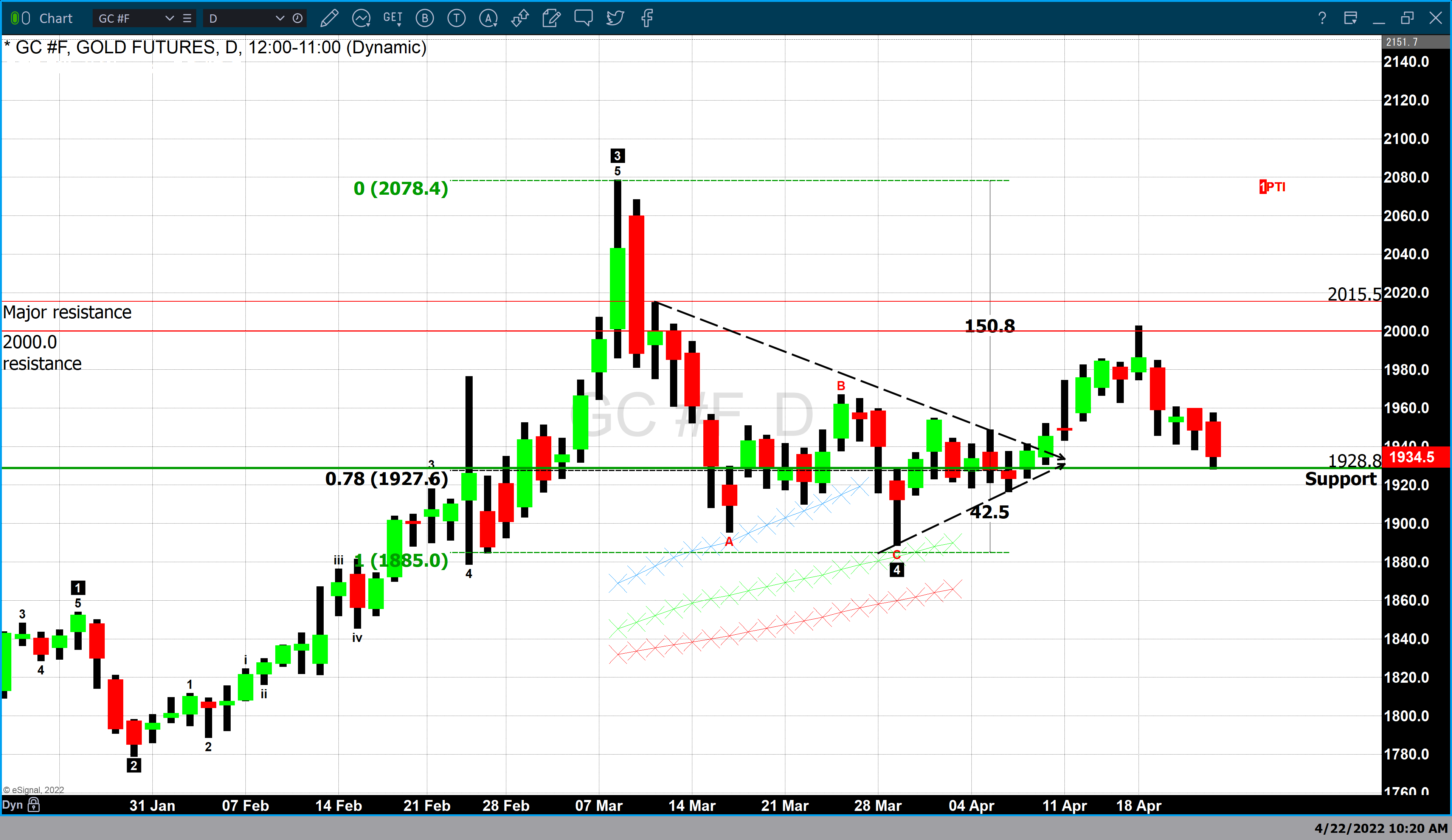Viewport: 1452px width, 840px height.
Task: Click the GET tools dropdown icon
Action: pos(393,19)
